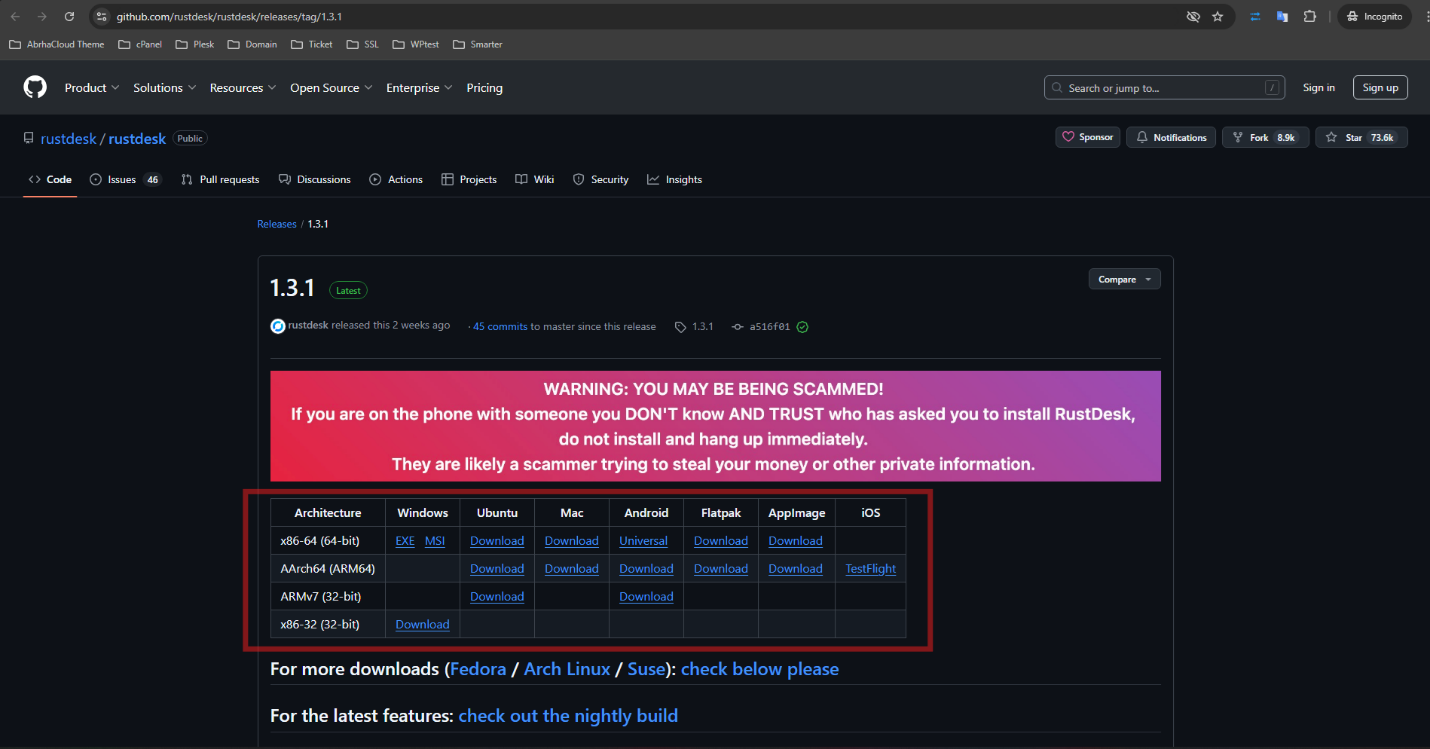Open the iOS TestFlight link
Viewport: 1430px width, 749px height.
[870, 569]
